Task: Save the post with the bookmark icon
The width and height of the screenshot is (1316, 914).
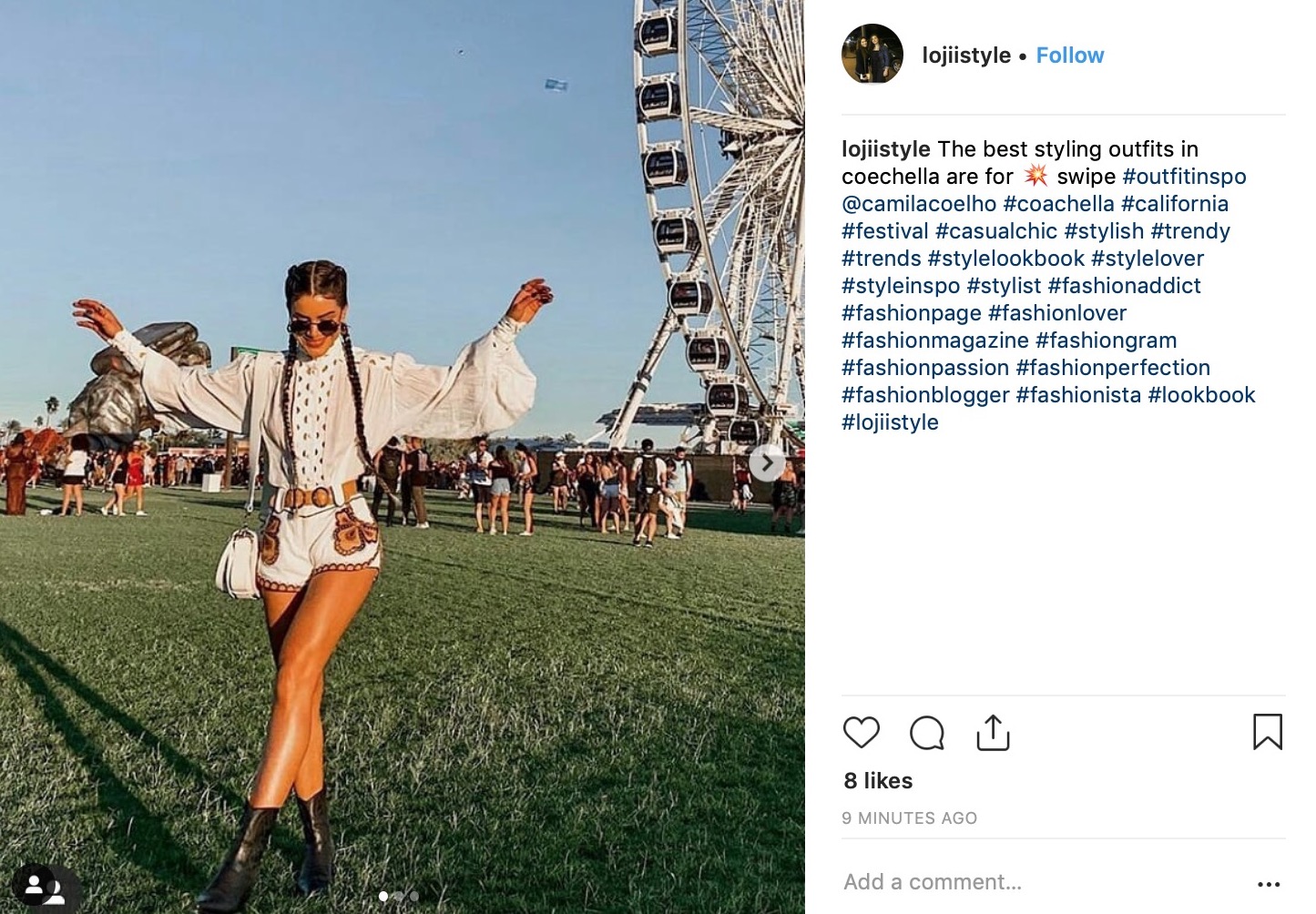Action: [1267, 732]
